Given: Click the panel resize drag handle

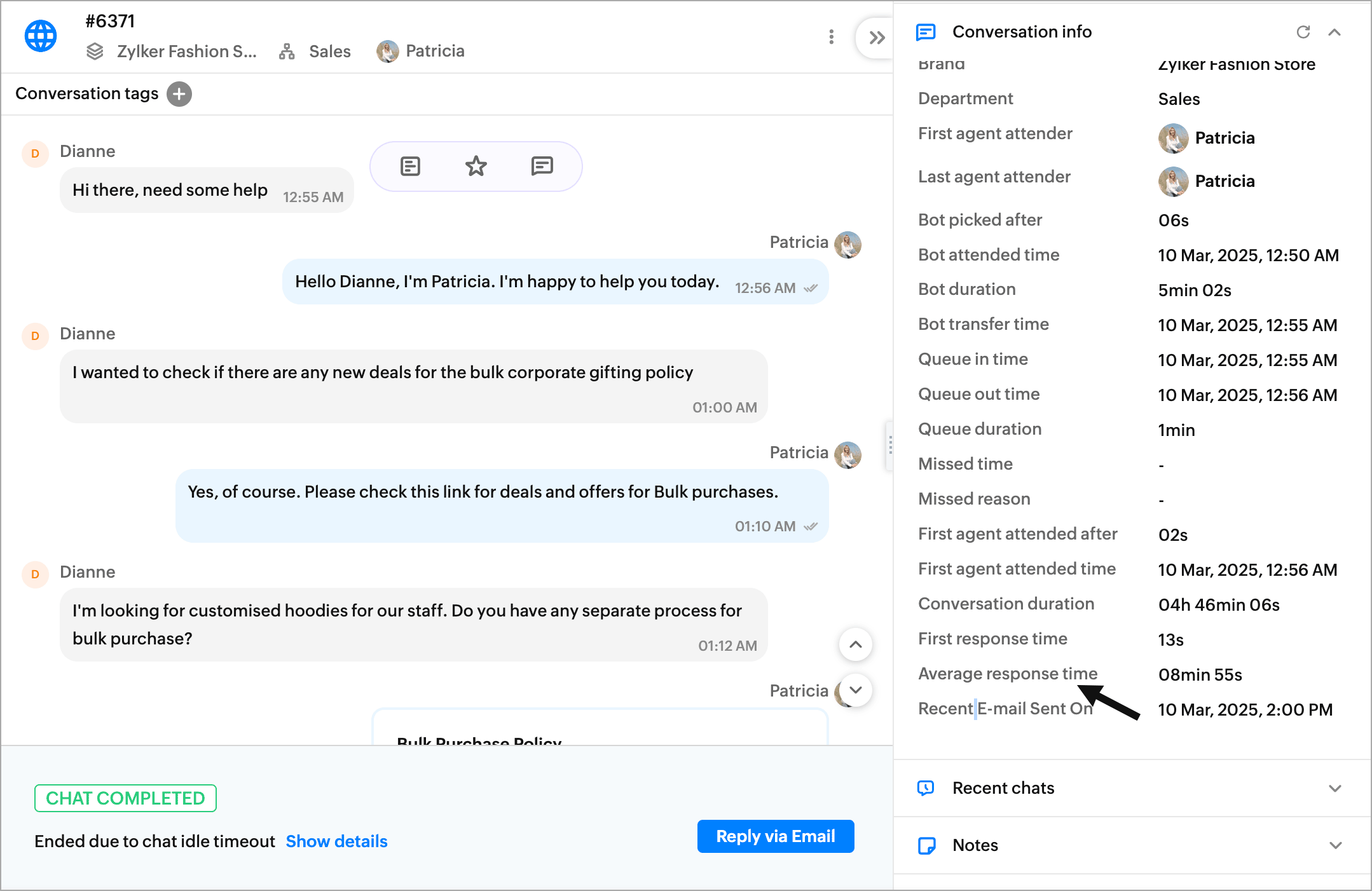Looking at the screenshot, I should pos(890,445).
